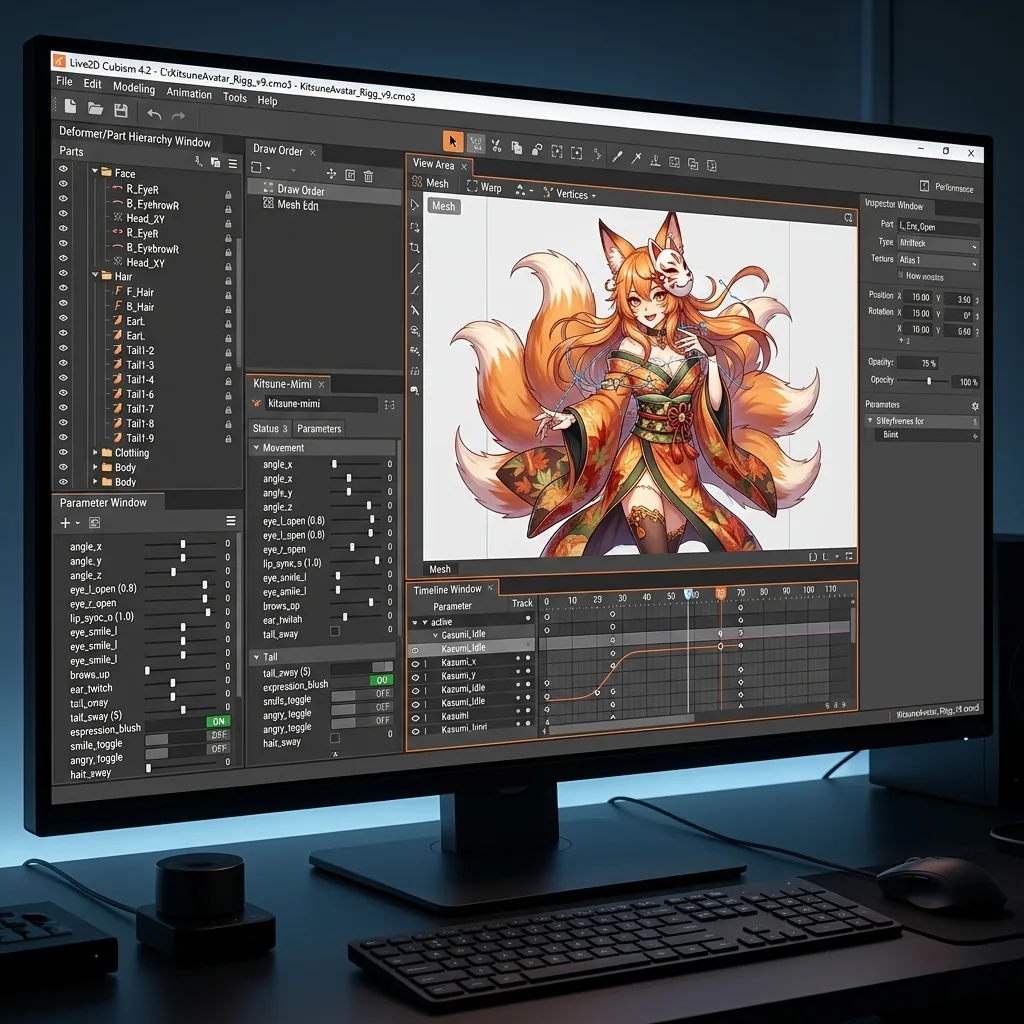This screenshot has height=1024, width=1024.
Task: Click the kitsune-mimi name input field
Action: tap(322, 404)
